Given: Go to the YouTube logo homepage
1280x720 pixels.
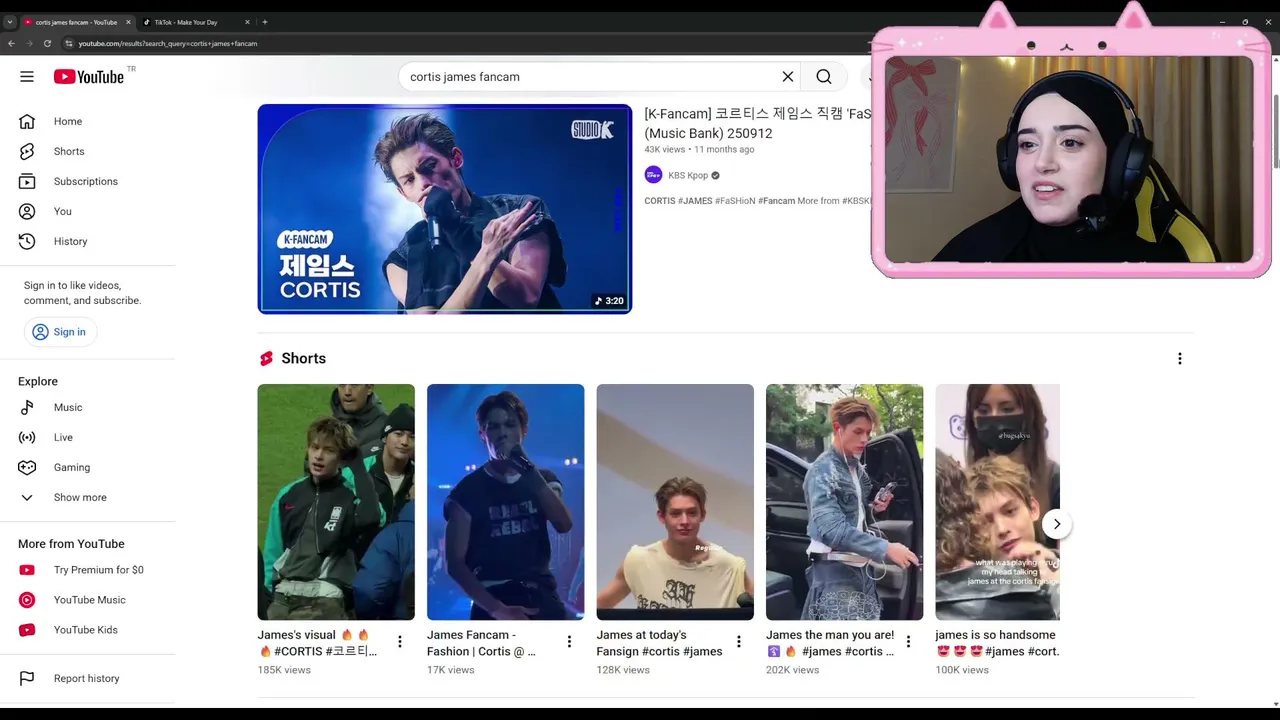Looking at the screenshot, I should tap(89, 77).
